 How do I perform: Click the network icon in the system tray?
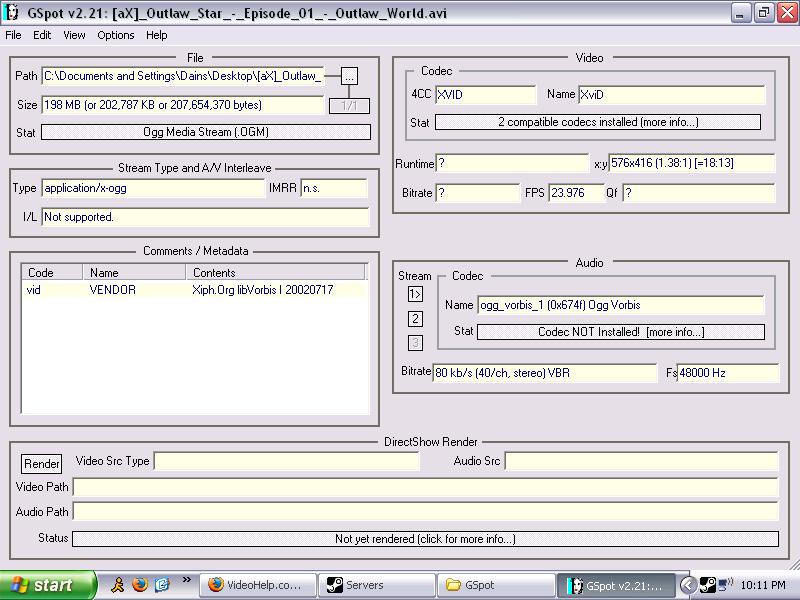pos(725,584)
